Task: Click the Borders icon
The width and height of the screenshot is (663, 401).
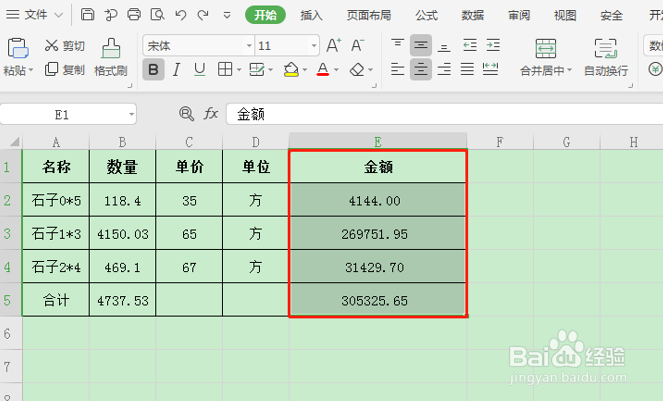Action: pos(225,69)
